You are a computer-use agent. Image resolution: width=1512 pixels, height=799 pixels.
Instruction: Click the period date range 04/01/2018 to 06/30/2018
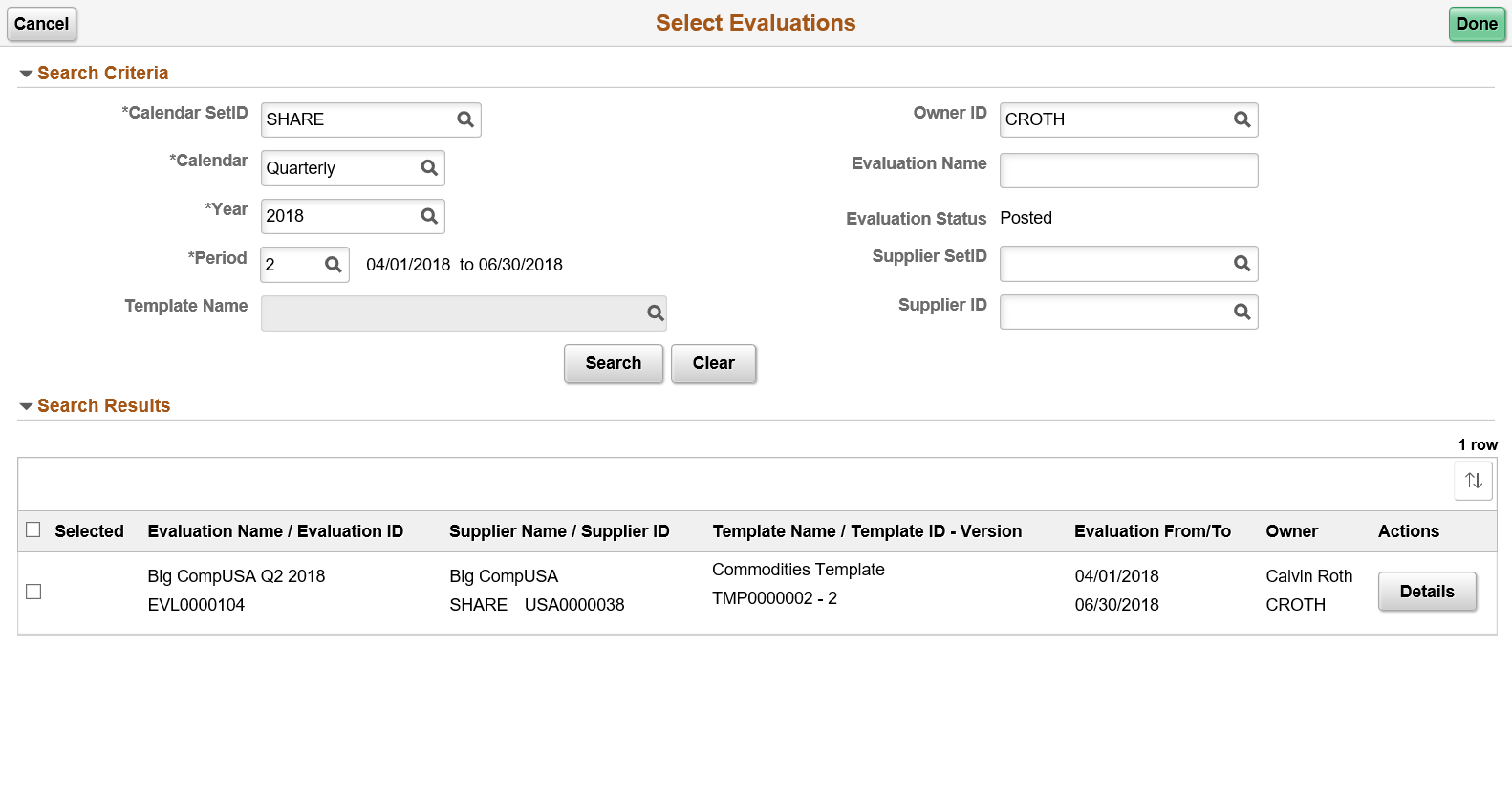point(464,265)
